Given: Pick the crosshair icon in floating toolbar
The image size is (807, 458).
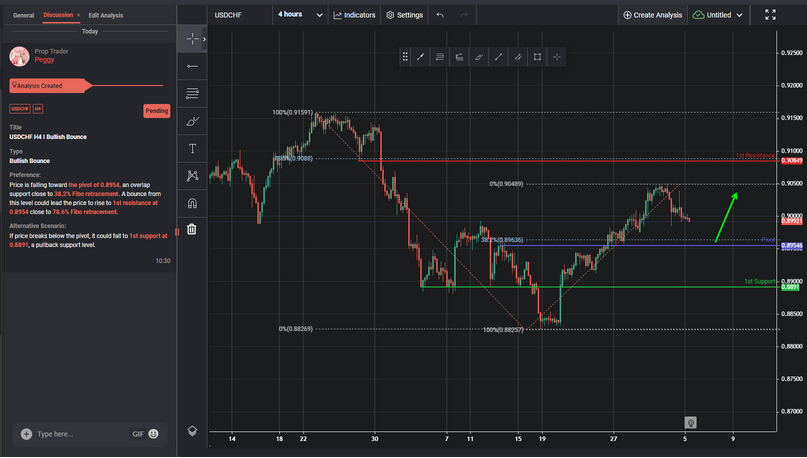Looking at the screenshot, I should pyautogui.click(x=557, y=57).
